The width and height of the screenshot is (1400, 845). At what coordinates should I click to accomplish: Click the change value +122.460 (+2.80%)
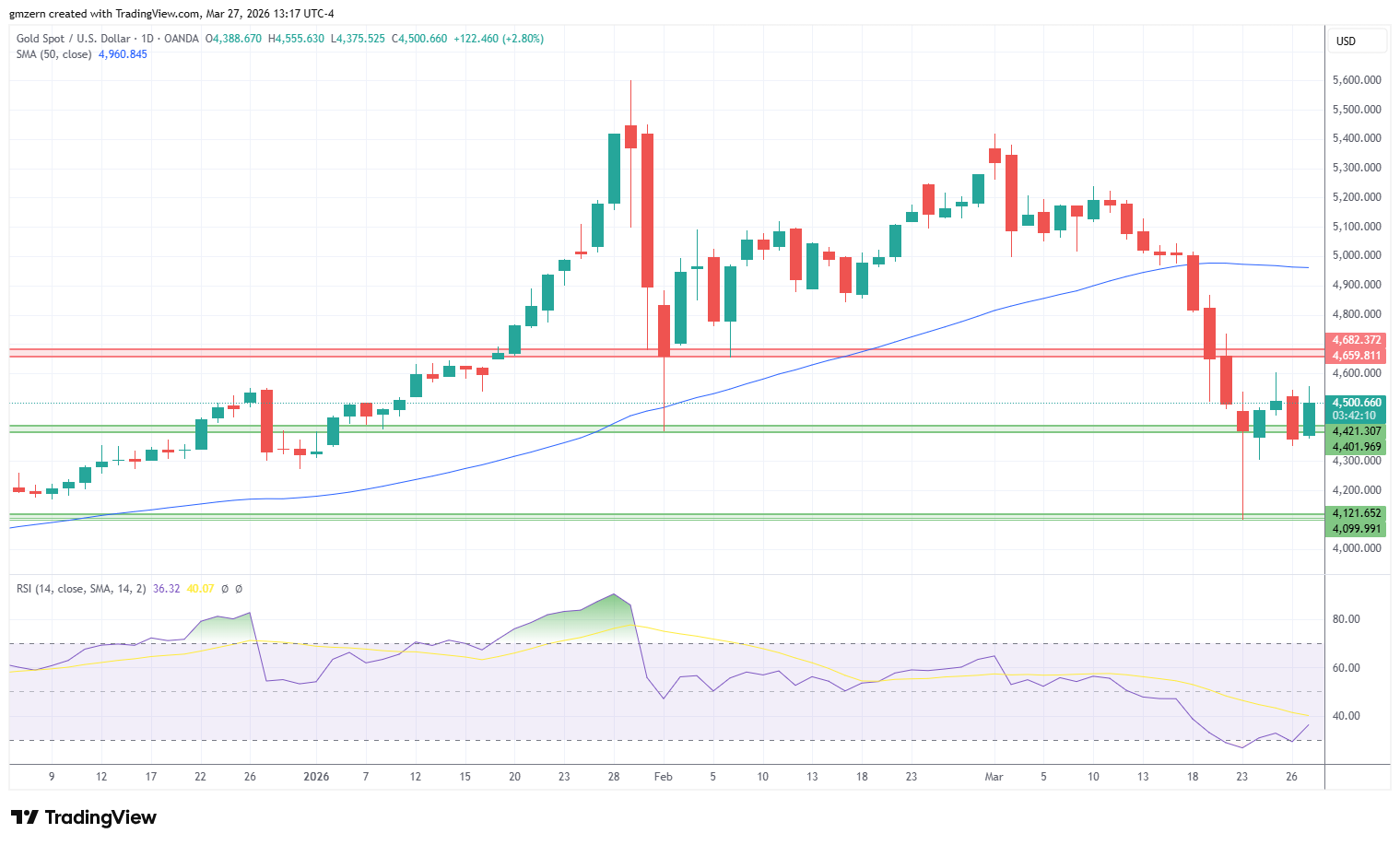click(x=499, y=39)
